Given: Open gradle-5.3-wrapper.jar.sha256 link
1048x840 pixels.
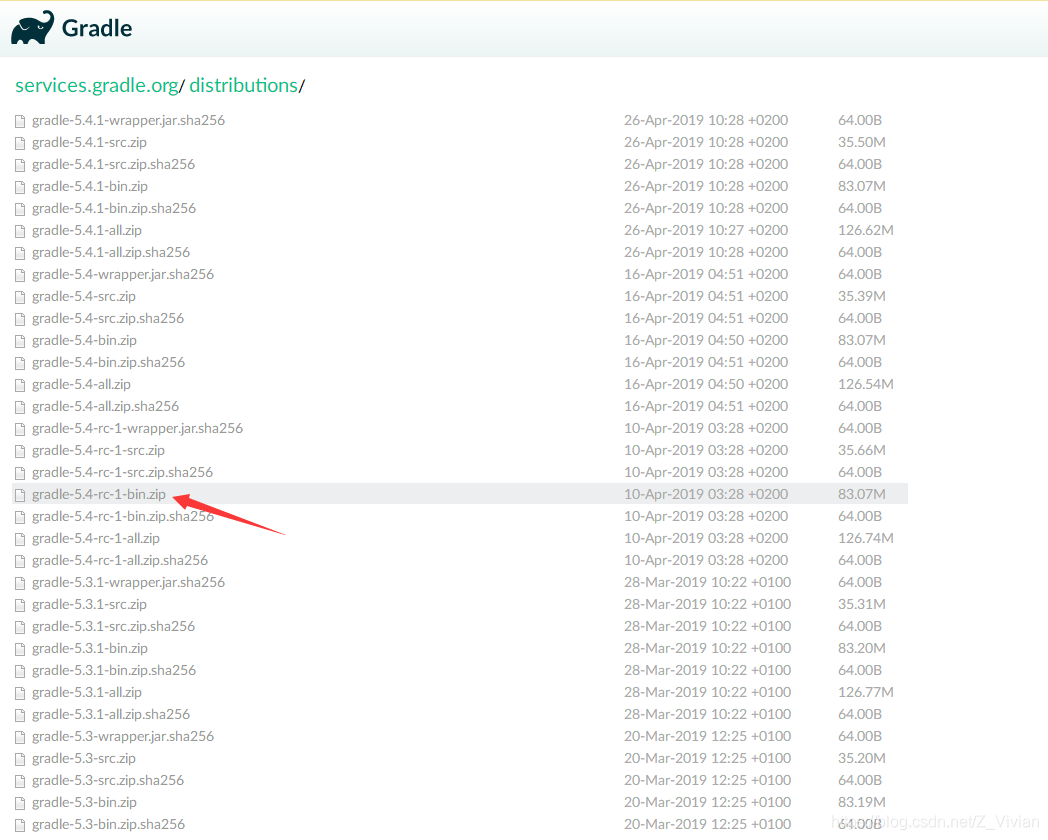Looking at the screenshot, I should (x=123, y=736).
